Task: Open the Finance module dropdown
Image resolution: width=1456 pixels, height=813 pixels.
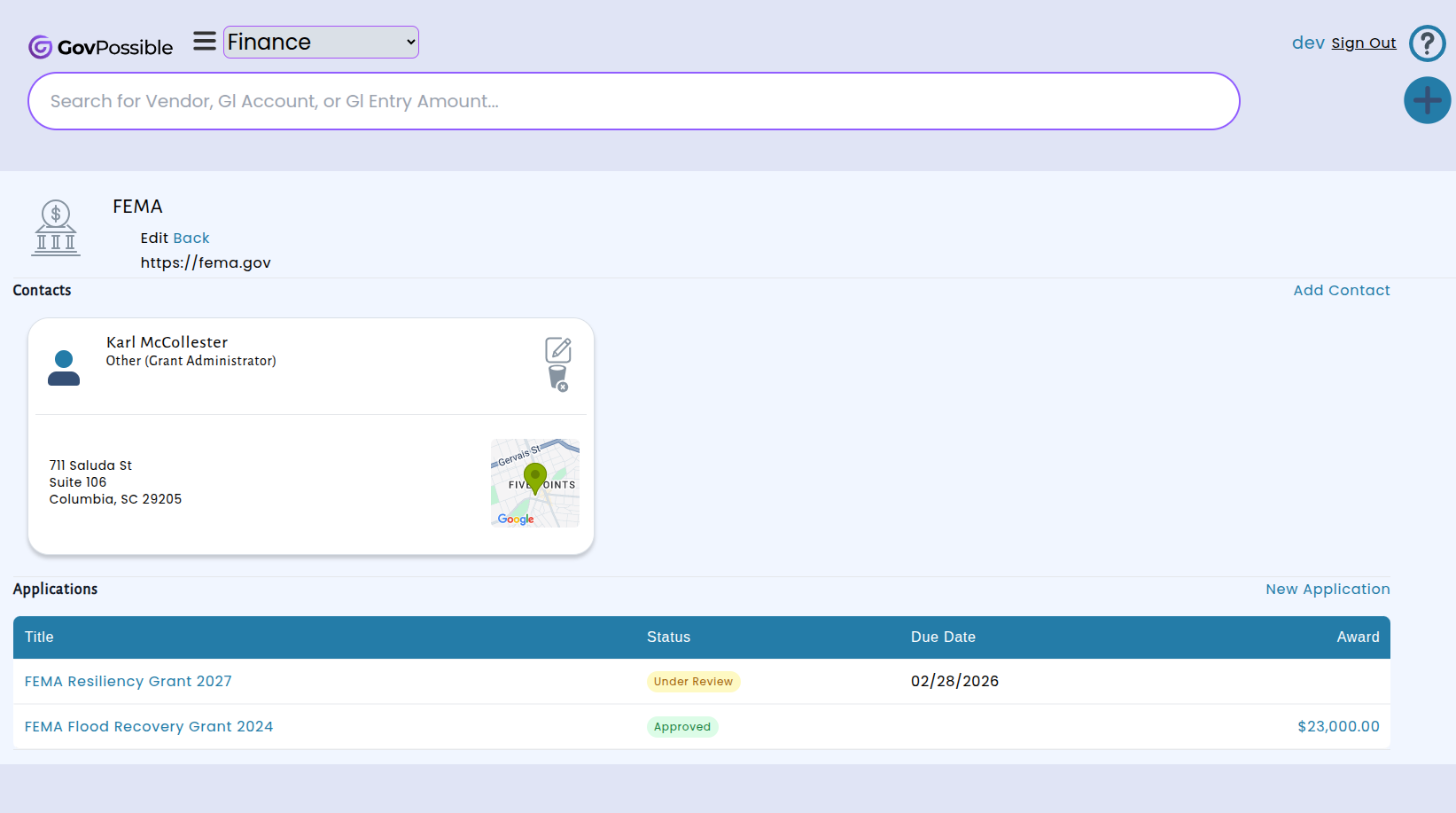Action: tap(321, 42)
